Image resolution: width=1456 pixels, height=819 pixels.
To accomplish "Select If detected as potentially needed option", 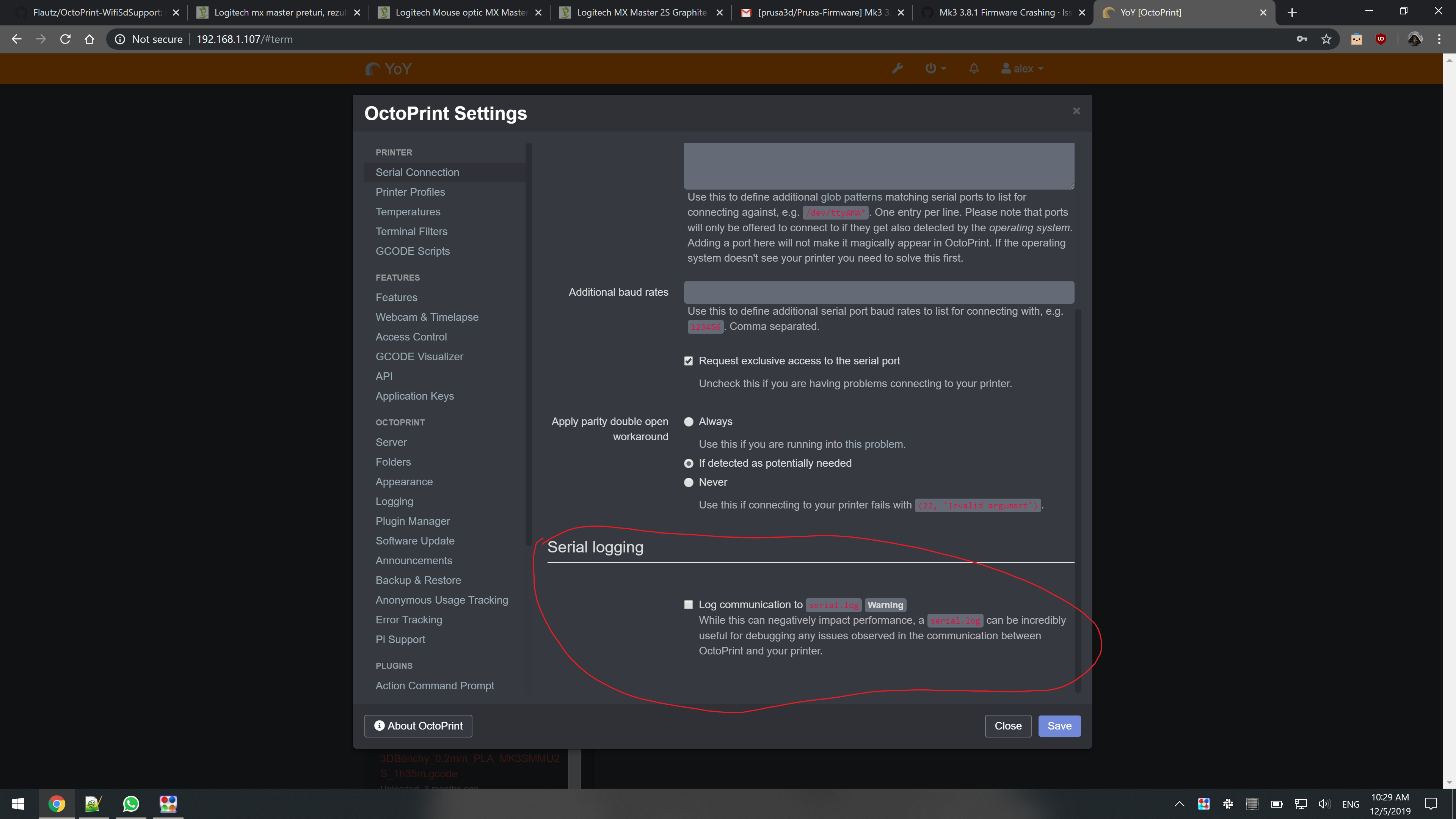I will coord(689,463).
